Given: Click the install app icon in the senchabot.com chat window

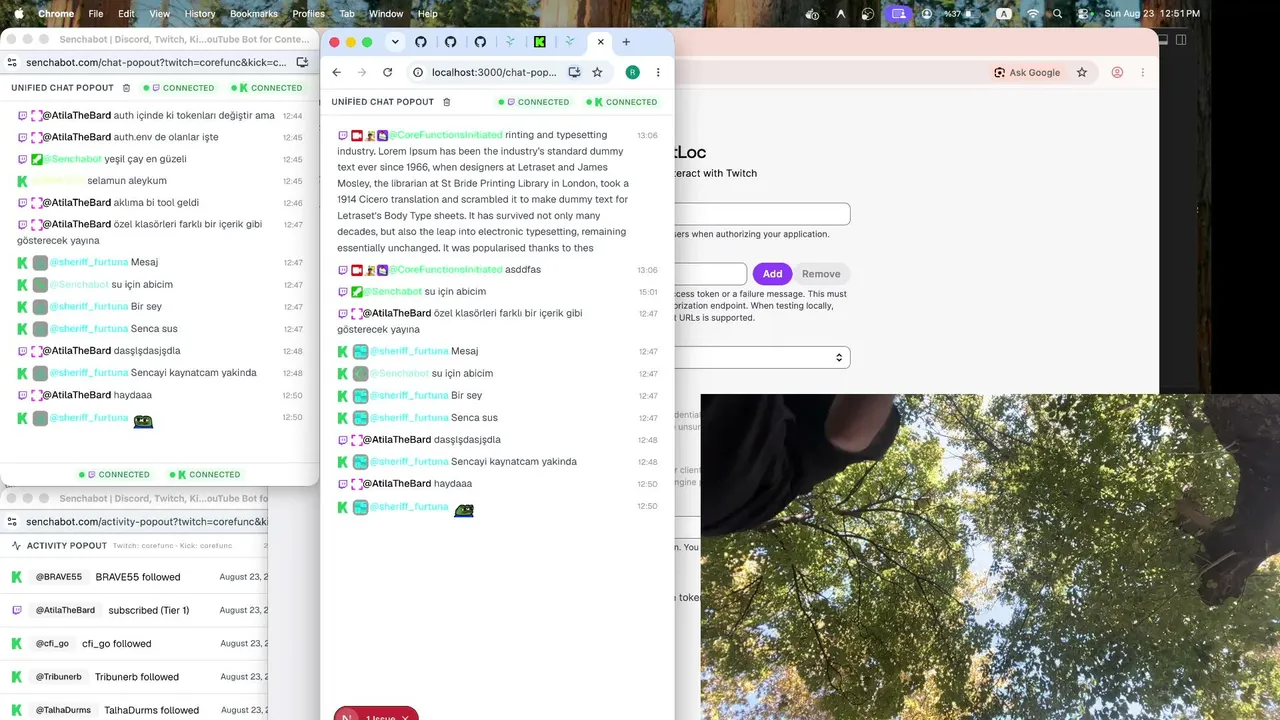Looking at the screenshot, I should tap(302, 62).
